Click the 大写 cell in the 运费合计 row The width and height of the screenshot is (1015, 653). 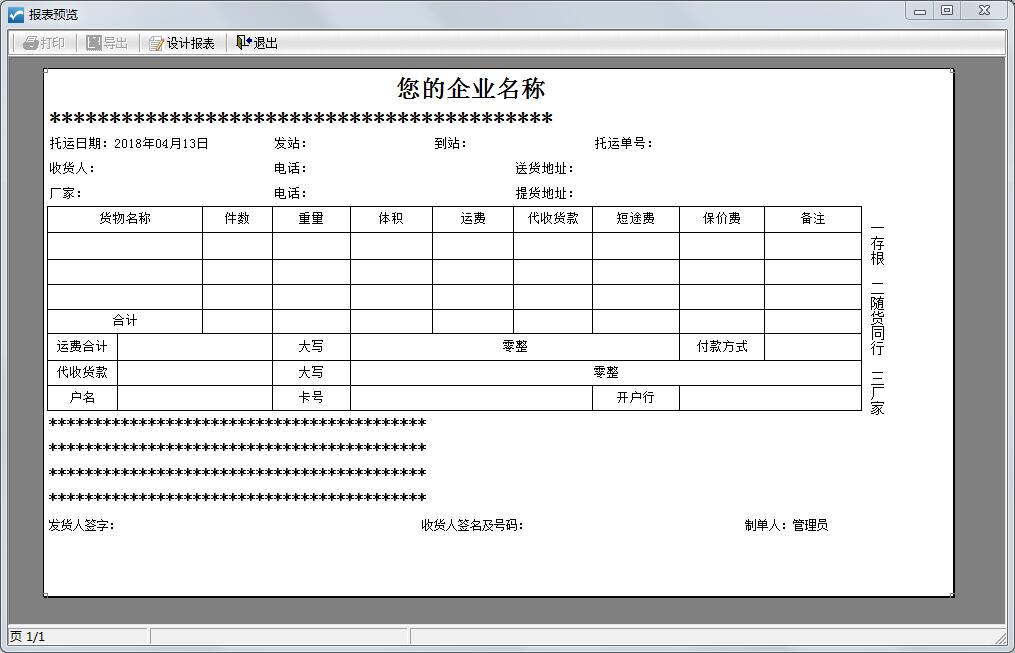pyautogui.click(x=311, y=347)
